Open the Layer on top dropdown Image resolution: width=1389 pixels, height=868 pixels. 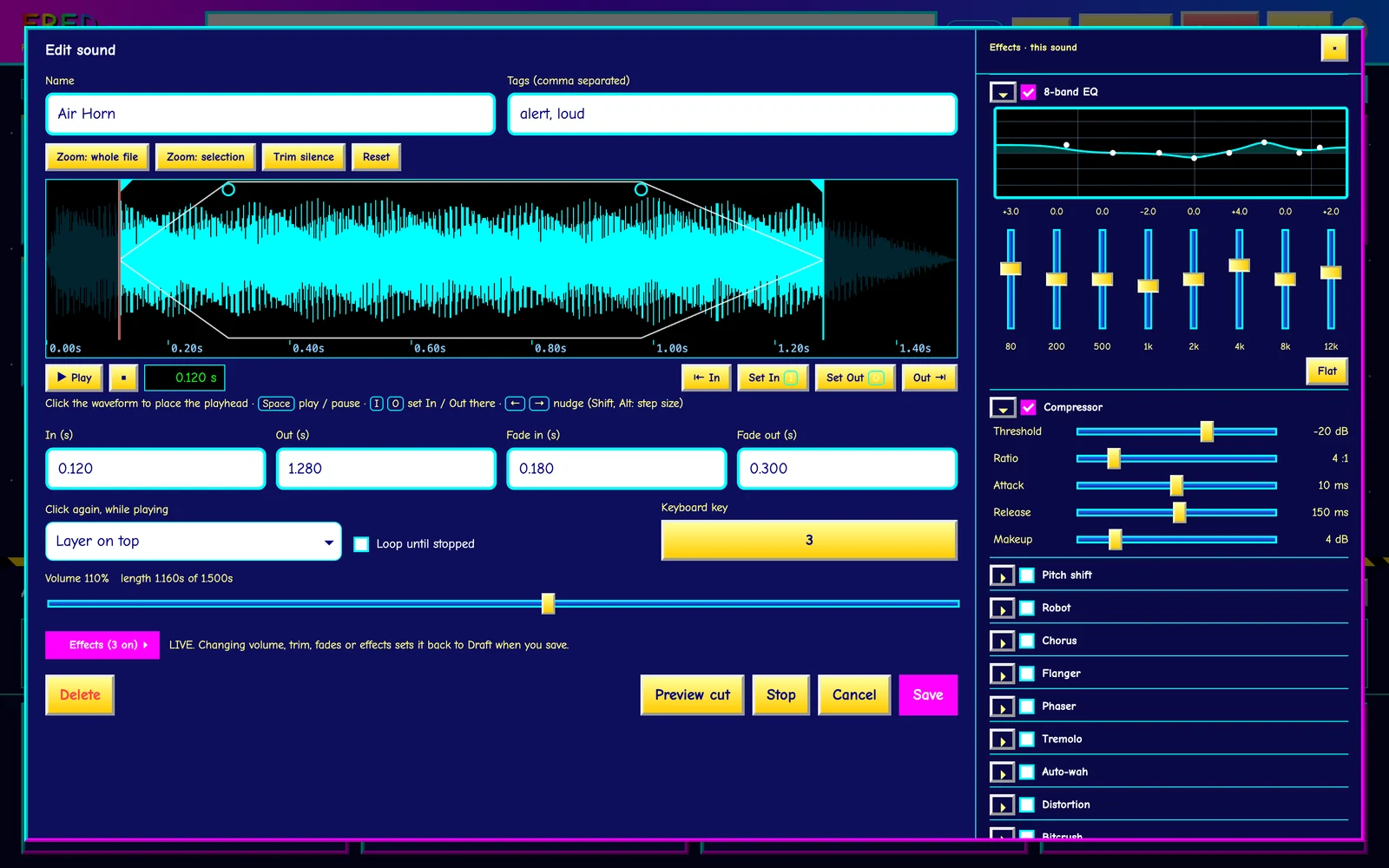[193, 542]
